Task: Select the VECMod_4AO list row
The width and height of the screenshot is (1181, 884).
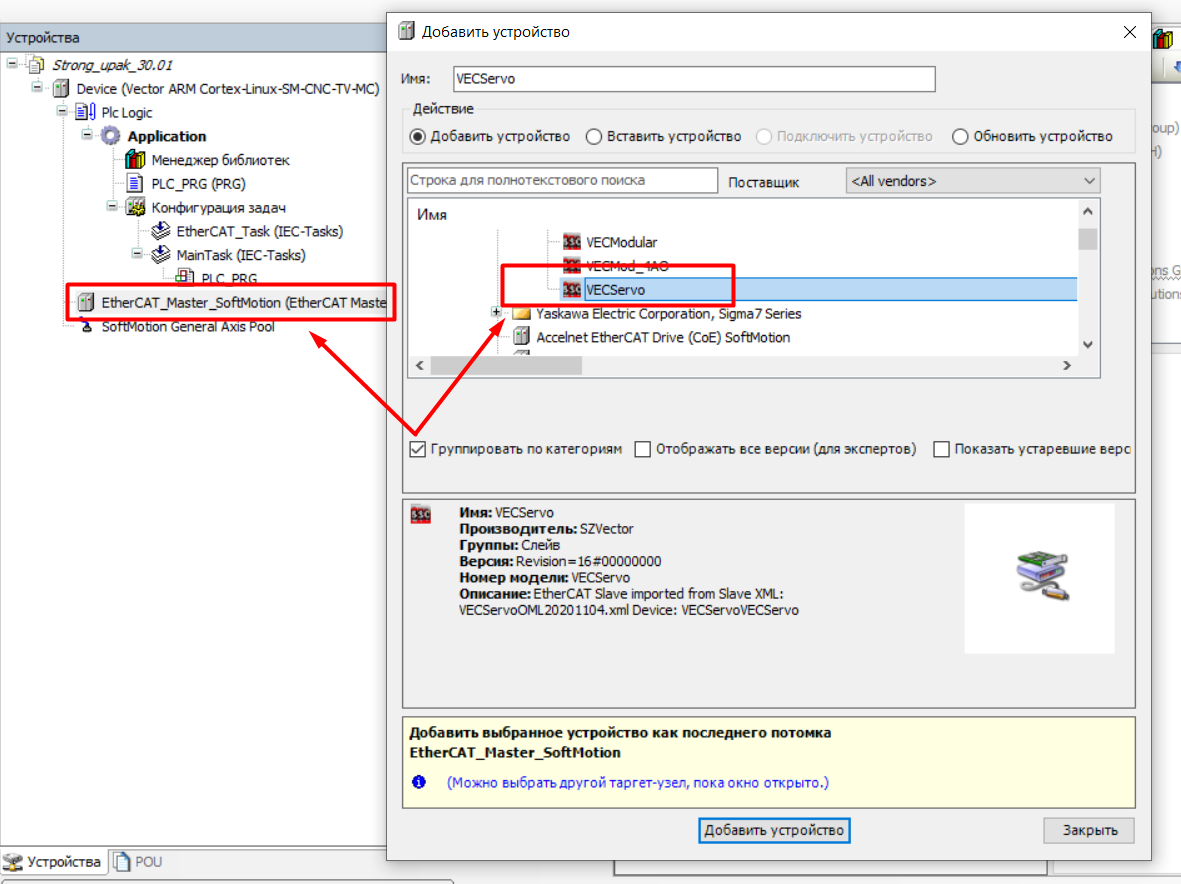Action: click(x=627, y=266)
